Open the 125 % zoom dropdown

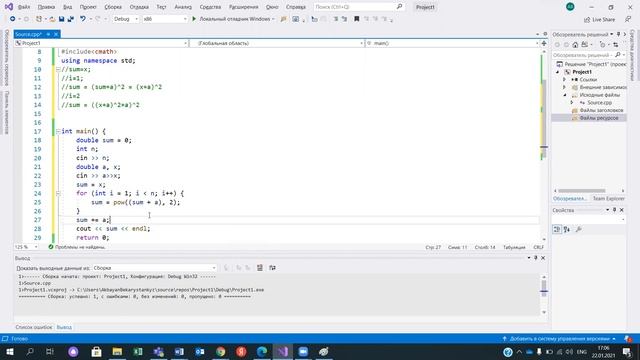(26, 247)
